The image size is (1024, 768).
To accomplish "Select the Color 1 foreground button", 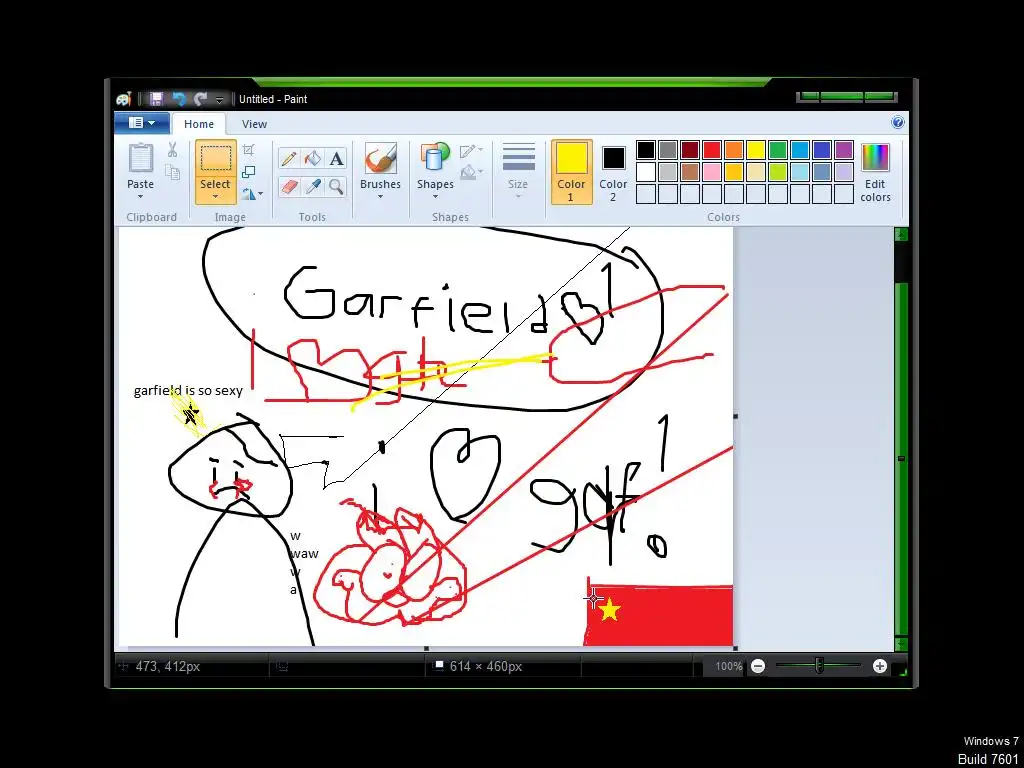I will pos(571,172).
